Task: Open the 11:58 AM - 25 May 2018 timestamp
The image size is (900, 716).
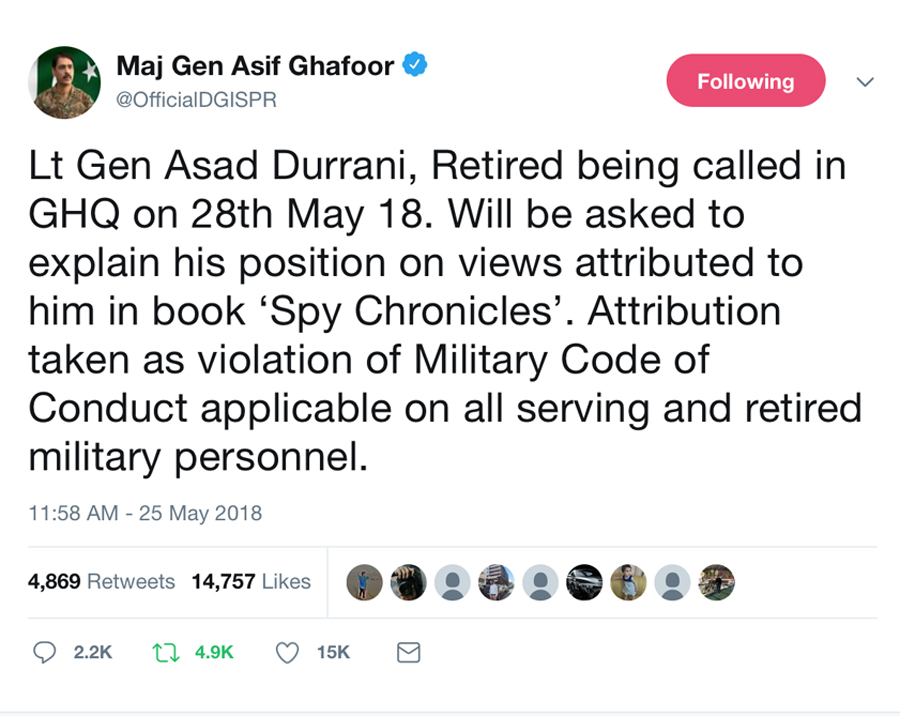Action: click(145, 514)
